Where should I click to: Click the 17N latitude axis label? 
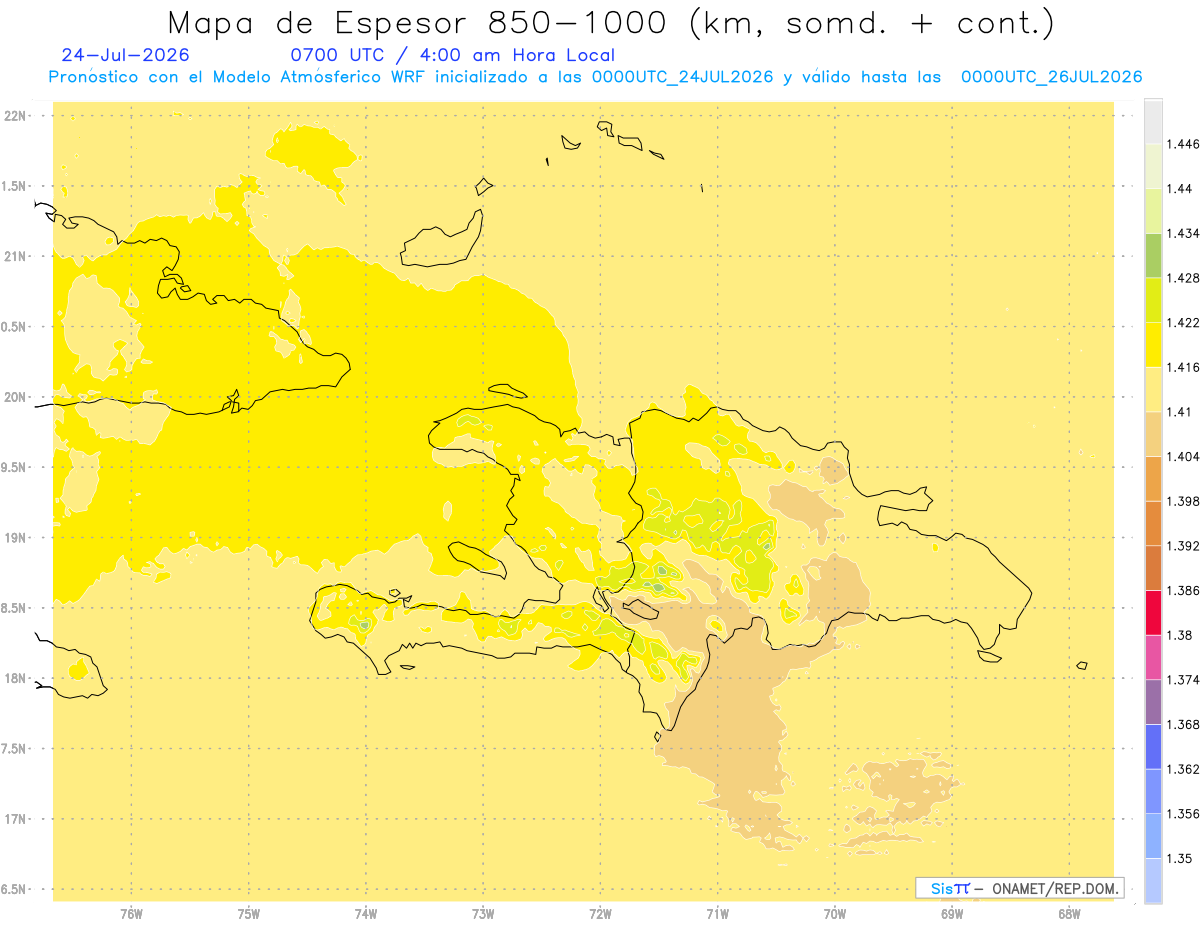(16, 819)
